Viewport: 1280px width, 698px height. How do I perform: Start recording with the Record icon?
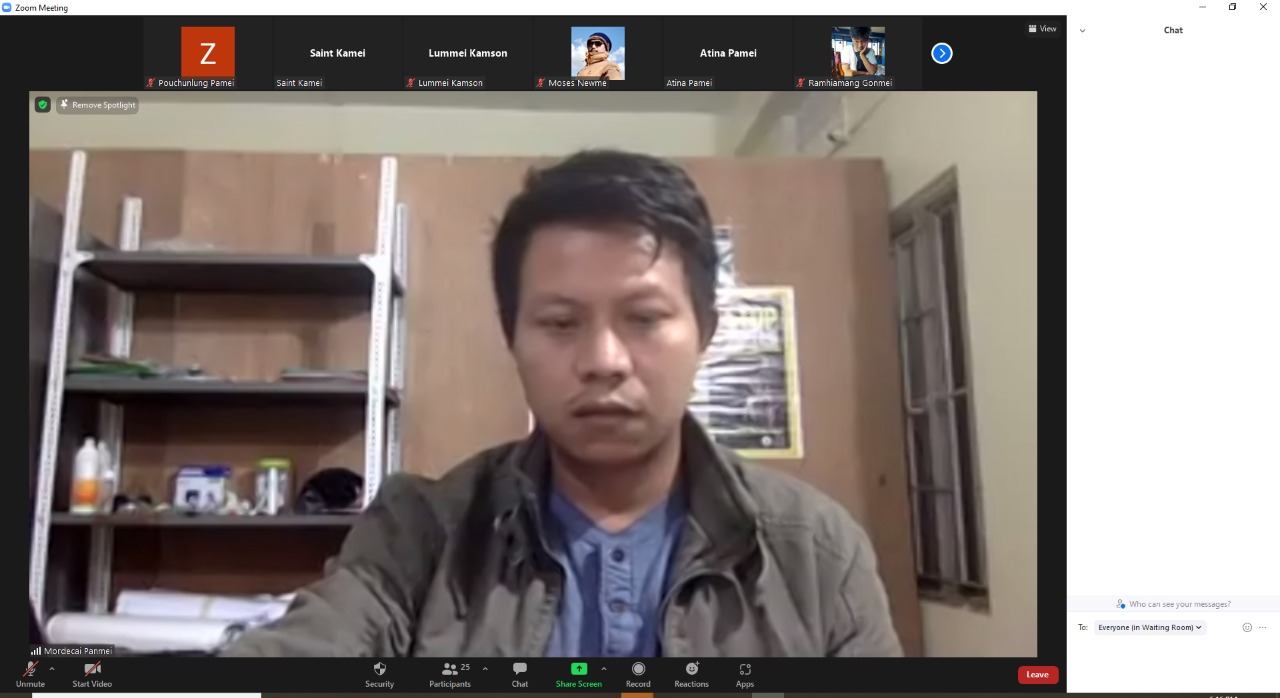tap(638, 669)
